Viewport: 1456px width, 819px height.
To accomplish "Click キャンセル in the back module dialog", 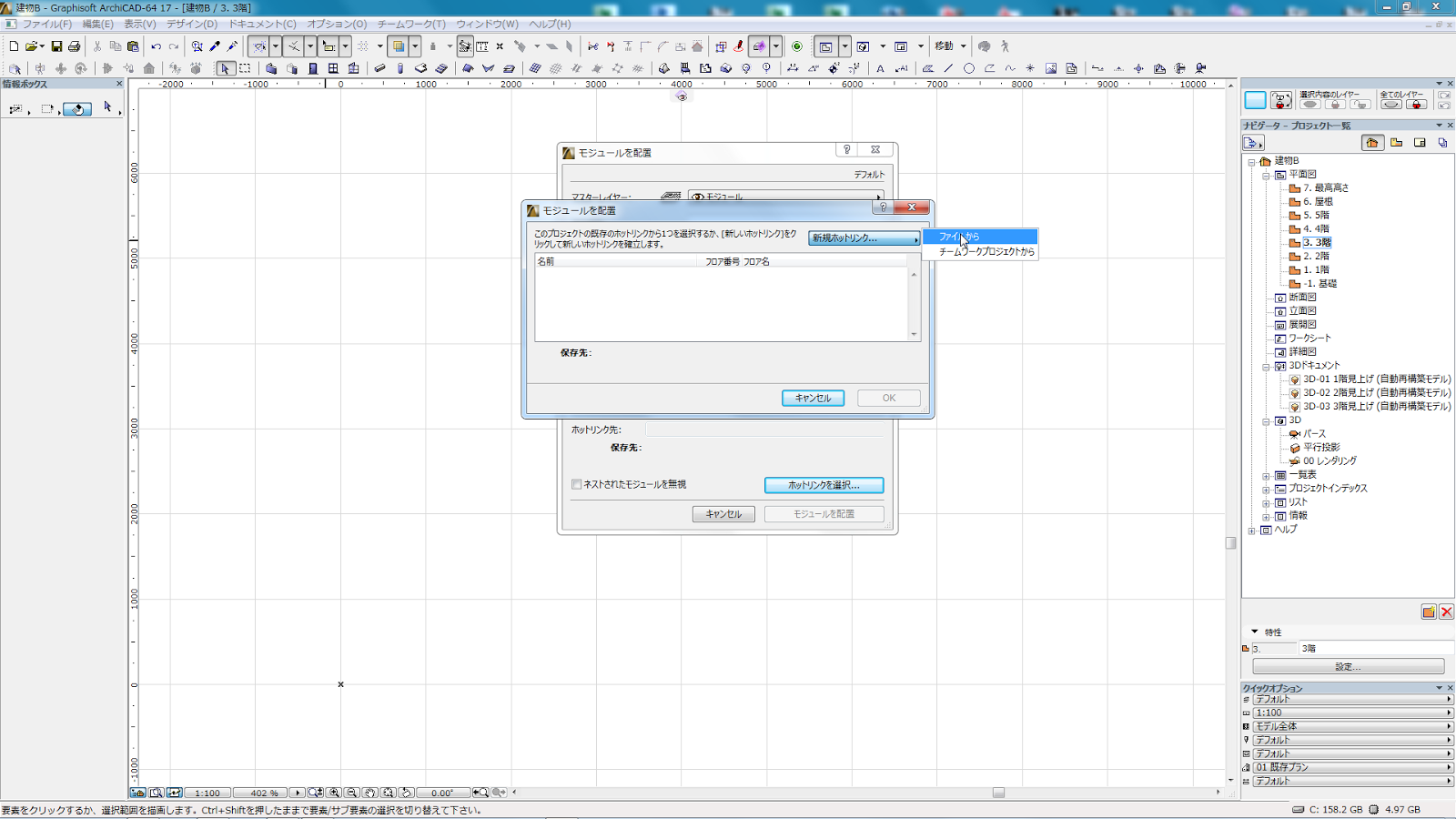I will click(723, 514).
